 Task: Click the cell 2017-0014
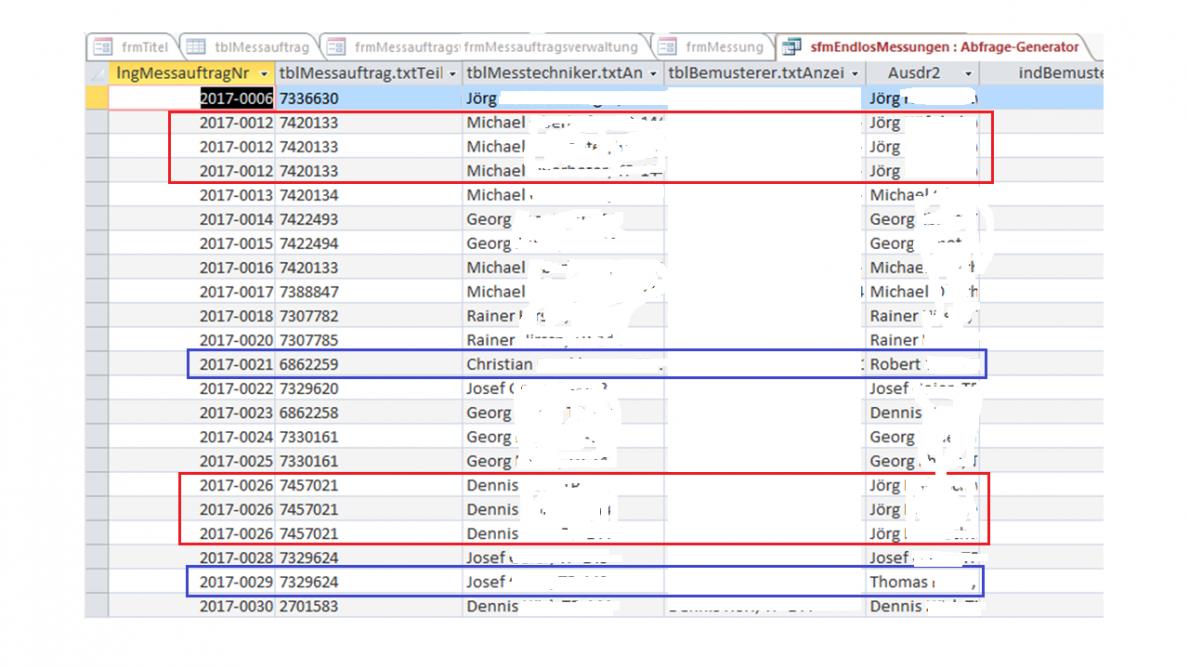click(192, 219)
